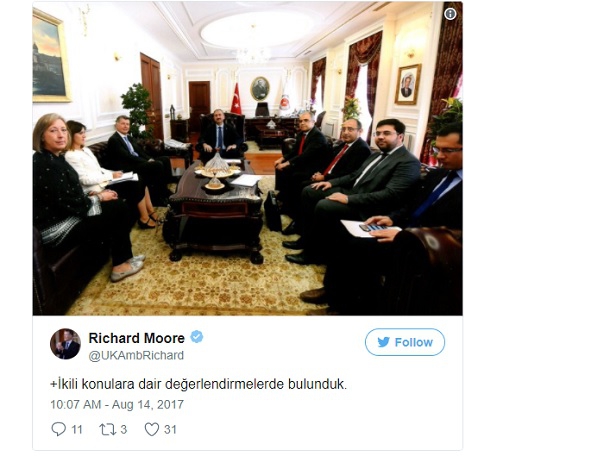Viewport: 610px width, 456px height.
Task: Click the Turkish flag in the photo
Action: coord(236,99)
